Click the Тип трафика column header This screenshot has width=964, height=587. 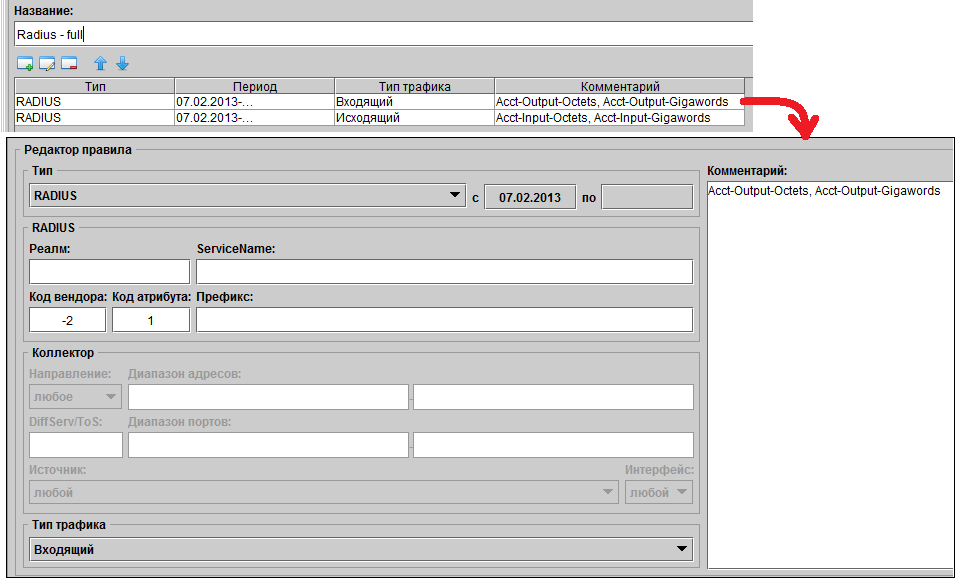click(414, 86)
